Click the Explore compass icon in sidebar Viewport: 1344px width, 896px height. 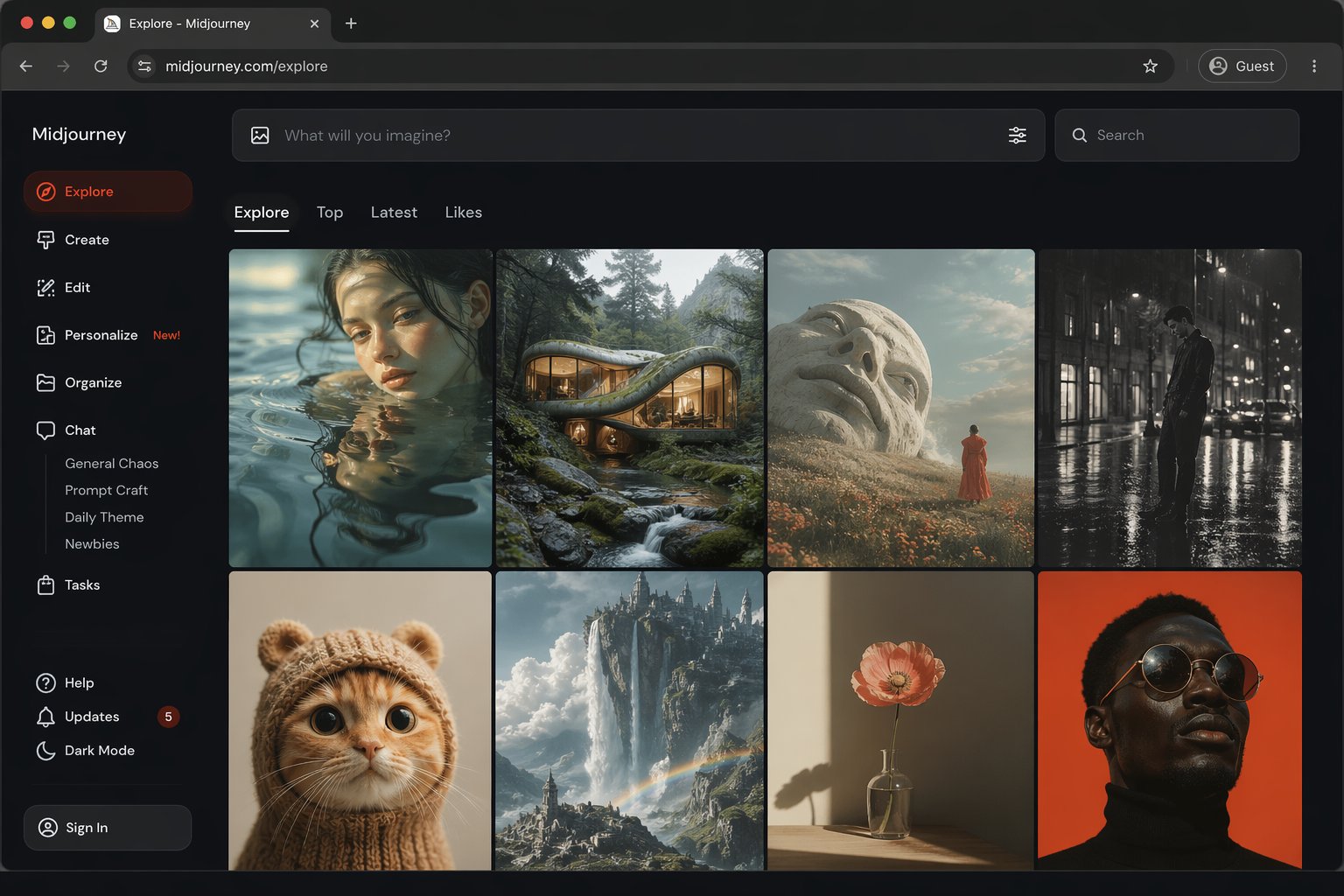[x=46, y=192]
